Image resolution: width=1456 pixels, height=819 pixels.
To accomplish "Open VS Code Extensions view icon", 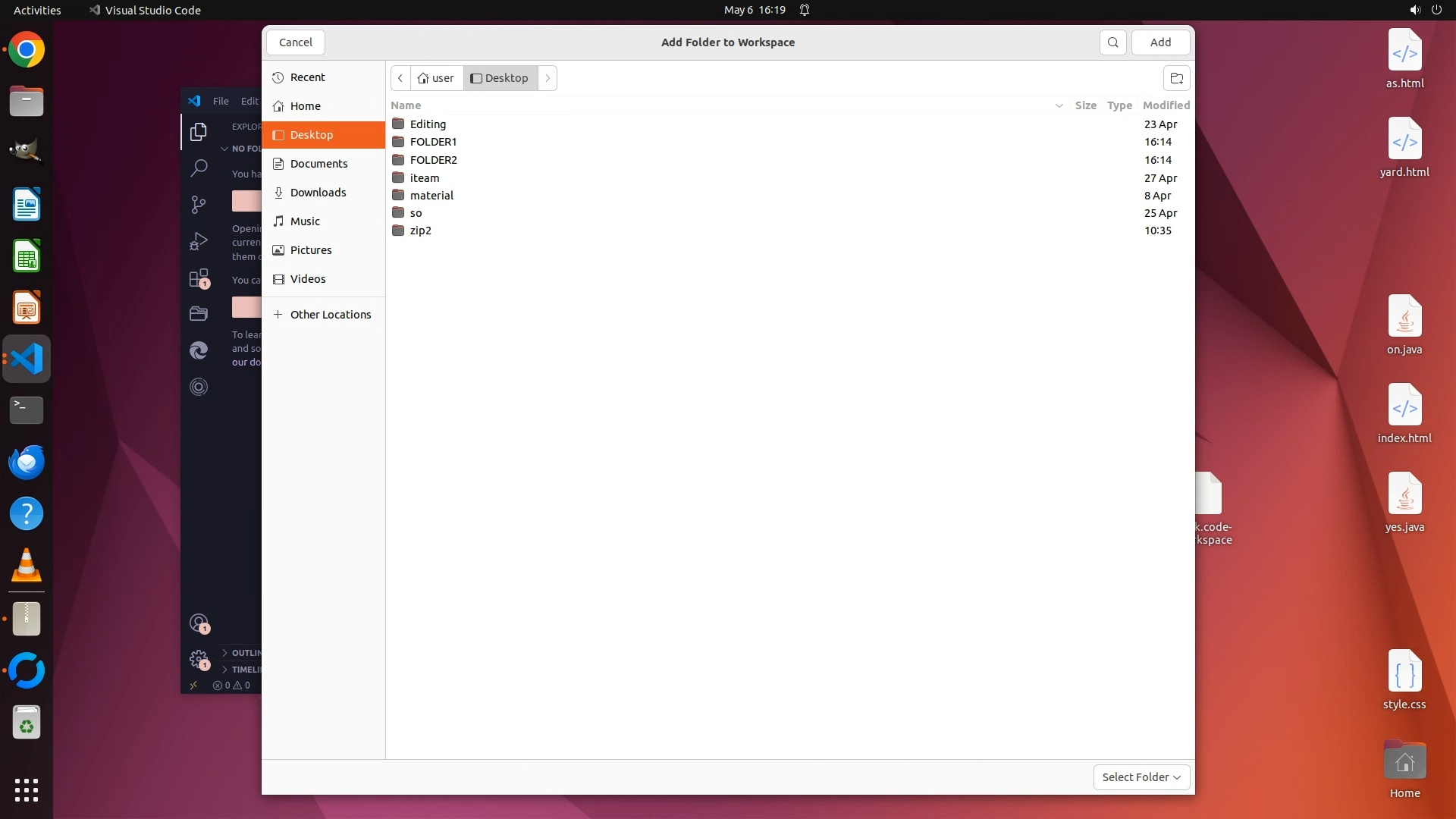I will point(199,278).
